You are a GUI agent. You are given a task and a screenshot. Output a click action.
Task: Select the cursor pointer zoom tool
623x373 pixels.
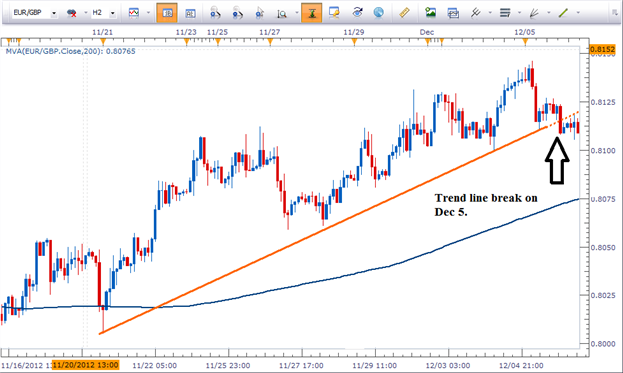coord(259,13)
